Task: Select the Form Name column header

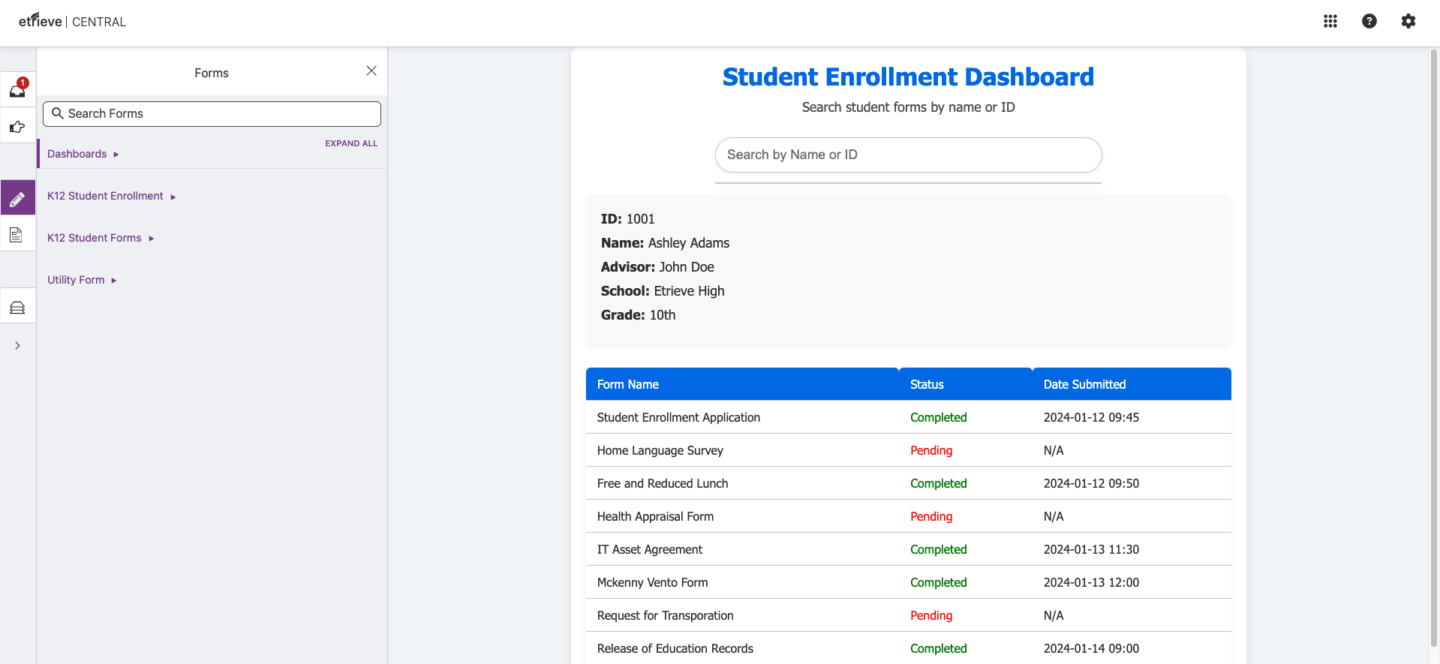Action: 627,384
